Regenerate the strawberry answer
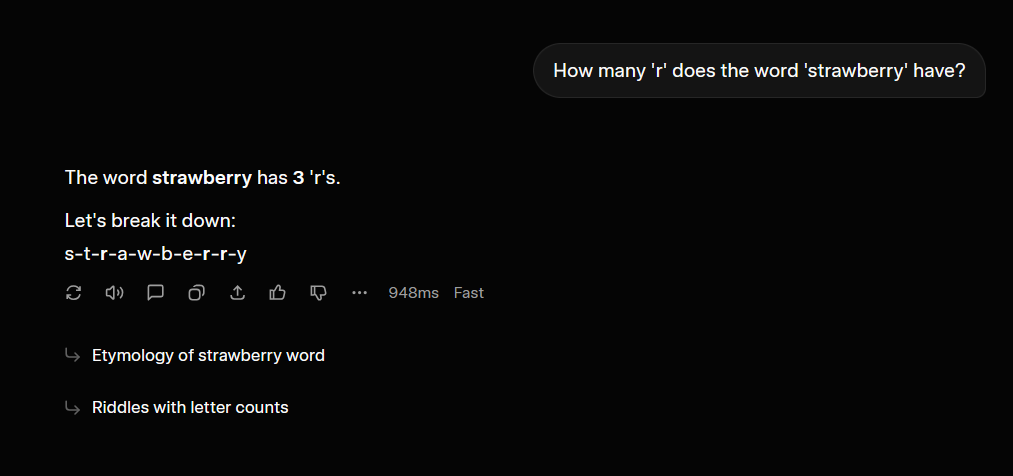This screenshot has height=476, width=1013. pyautogui.click(x=73, y=293)
